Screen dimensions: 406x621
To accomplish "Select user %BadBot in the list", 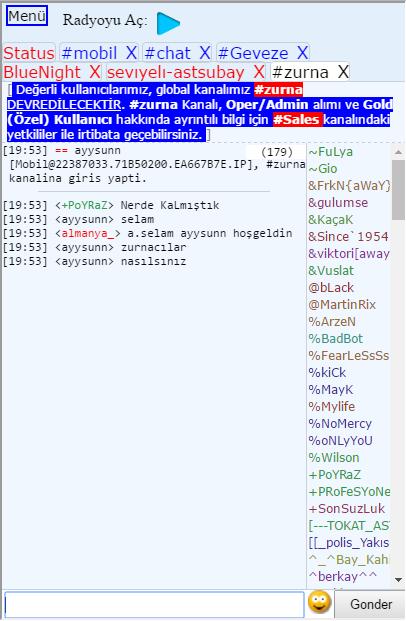I will coord(335,339).
